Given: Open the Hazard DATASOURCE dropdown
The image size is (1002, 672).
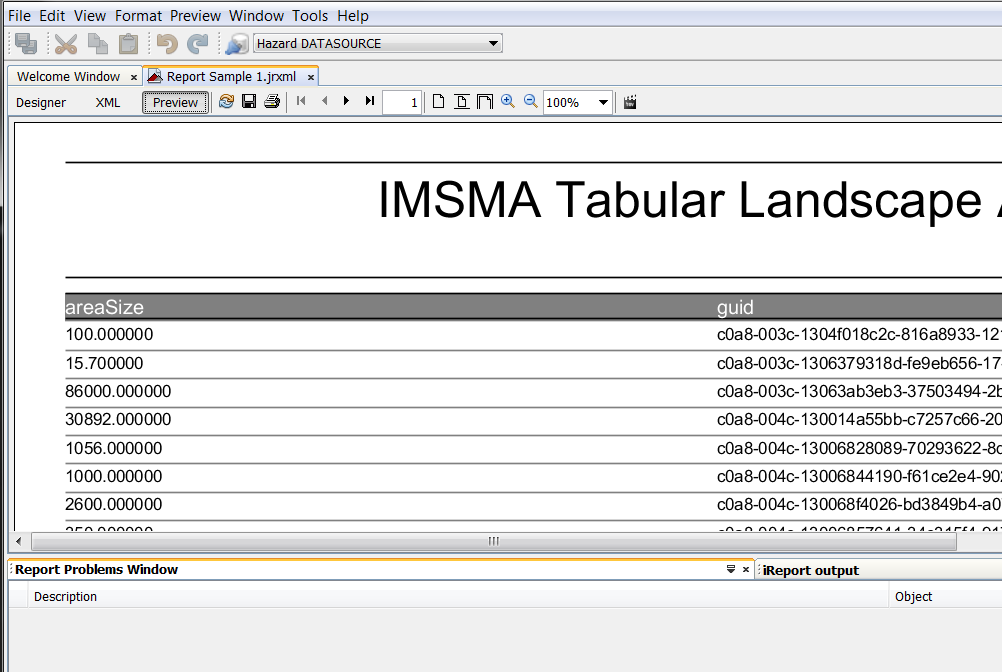Looking at the screenshot, I should 493,43.
